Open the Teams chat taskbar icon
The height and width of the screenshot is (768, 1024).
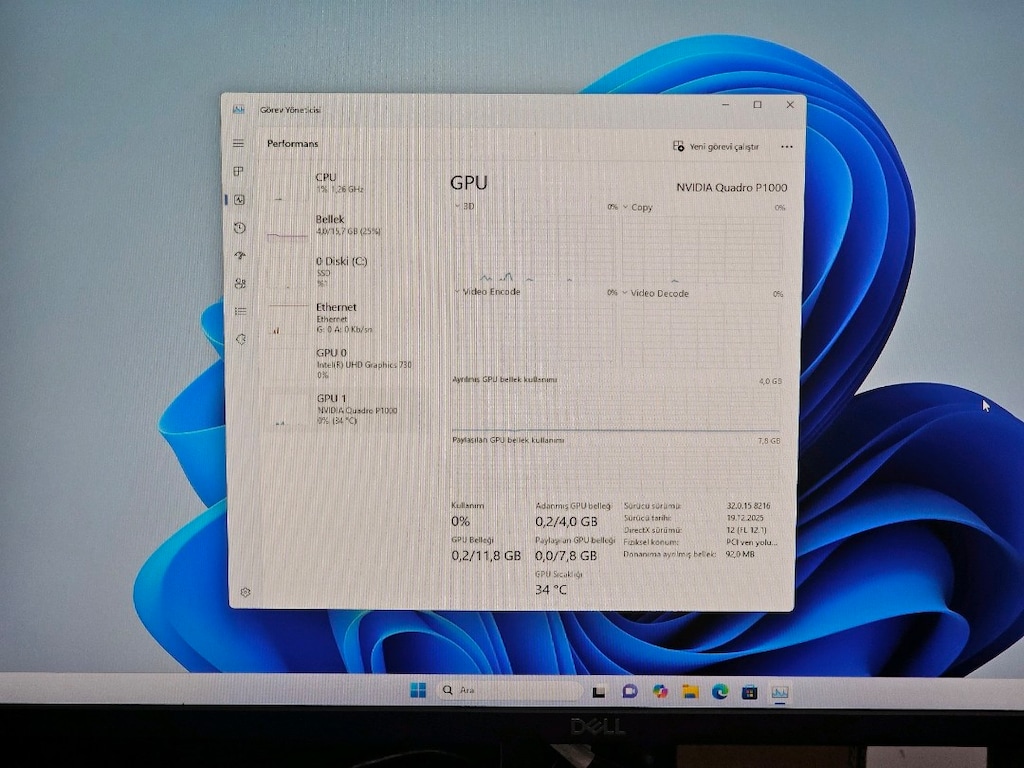pos(630,691)
